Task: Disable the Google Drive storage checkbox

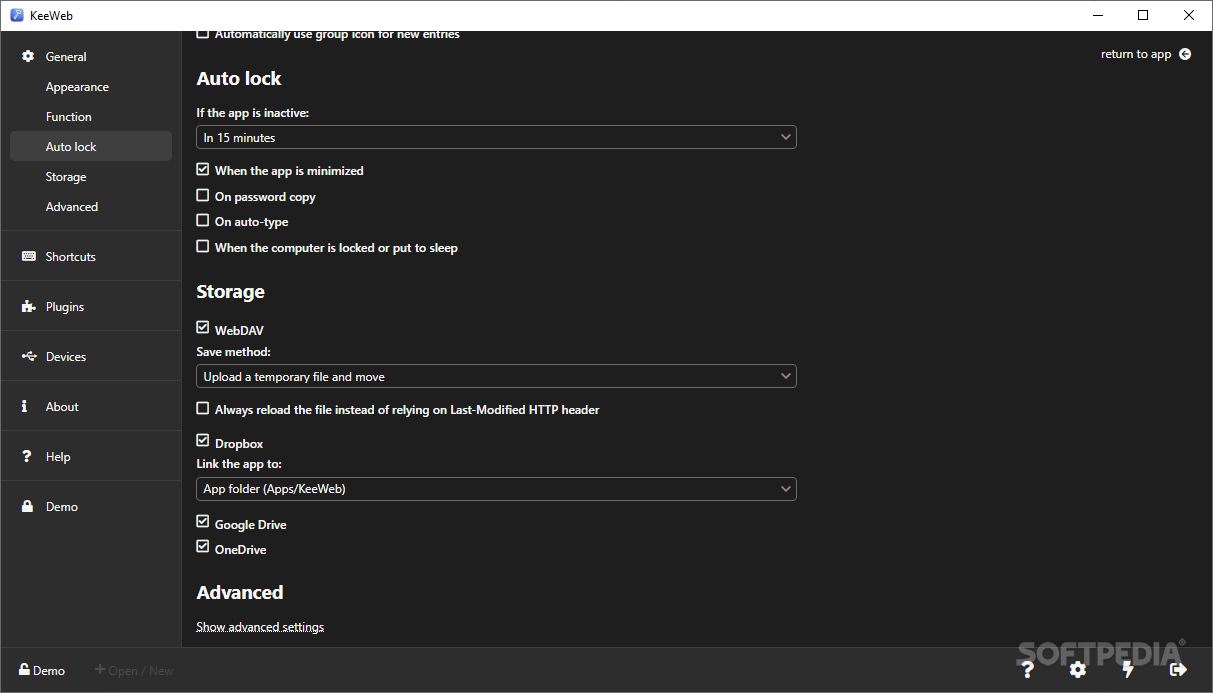Action: point(203,523)
